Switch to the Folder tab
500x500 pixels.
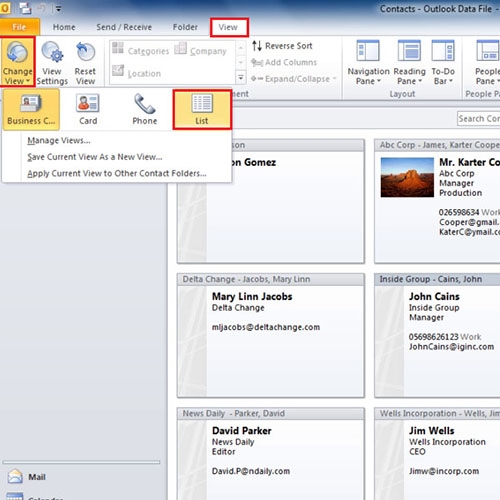[x=185, y=27]
